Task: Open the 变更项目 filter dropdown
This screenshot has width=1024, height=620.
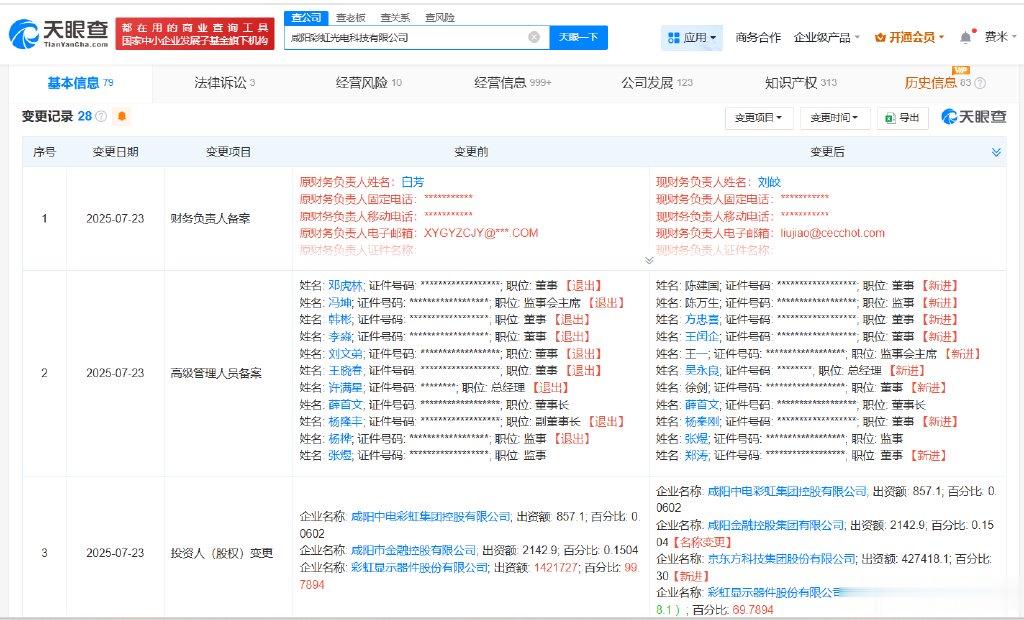Action: click(759, 118)
